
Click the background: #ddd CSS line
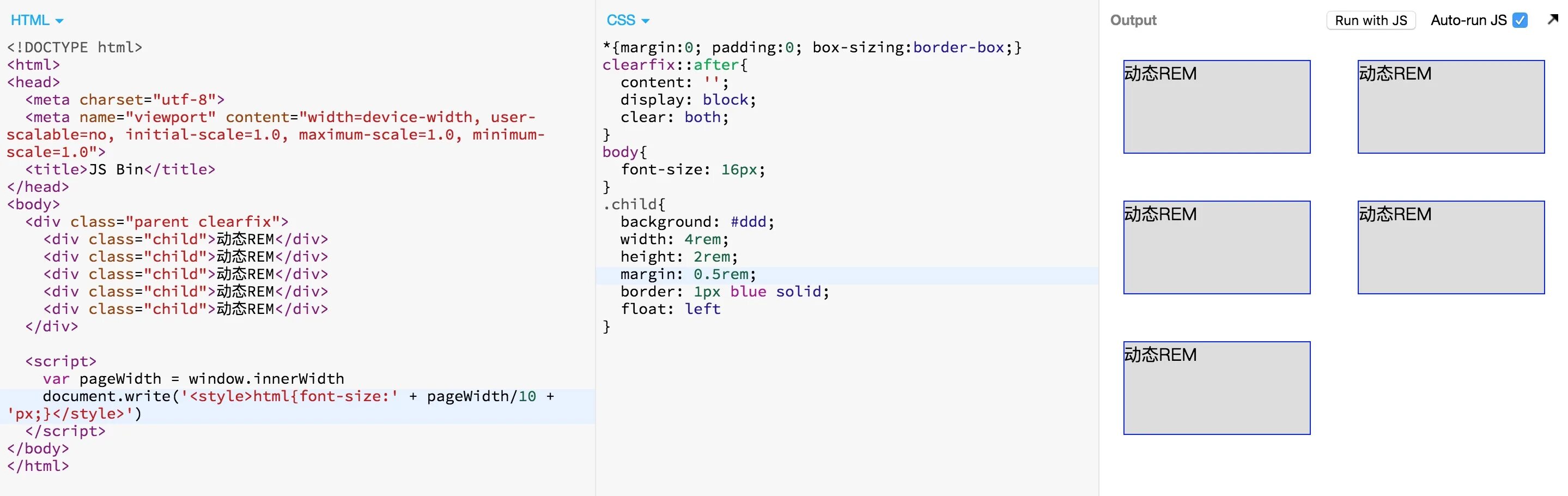click(x=697, y=221)
